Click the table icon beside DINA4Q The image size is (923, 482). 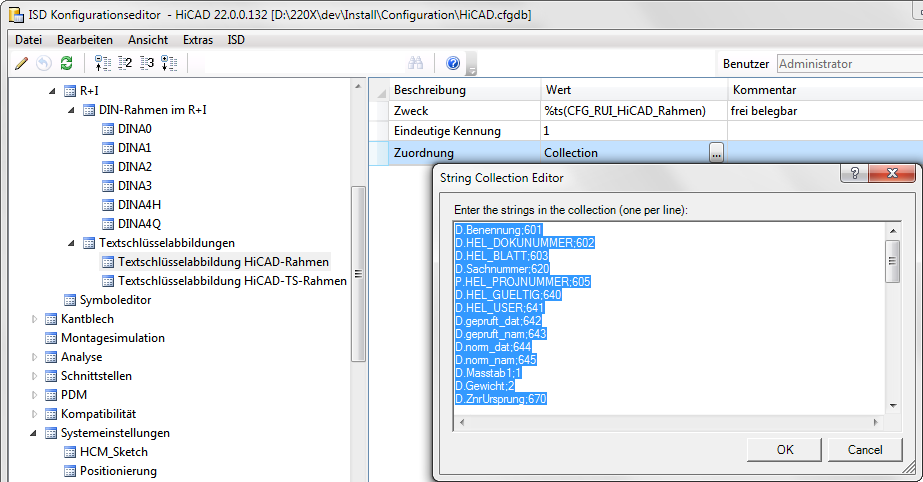pos(108,224)
